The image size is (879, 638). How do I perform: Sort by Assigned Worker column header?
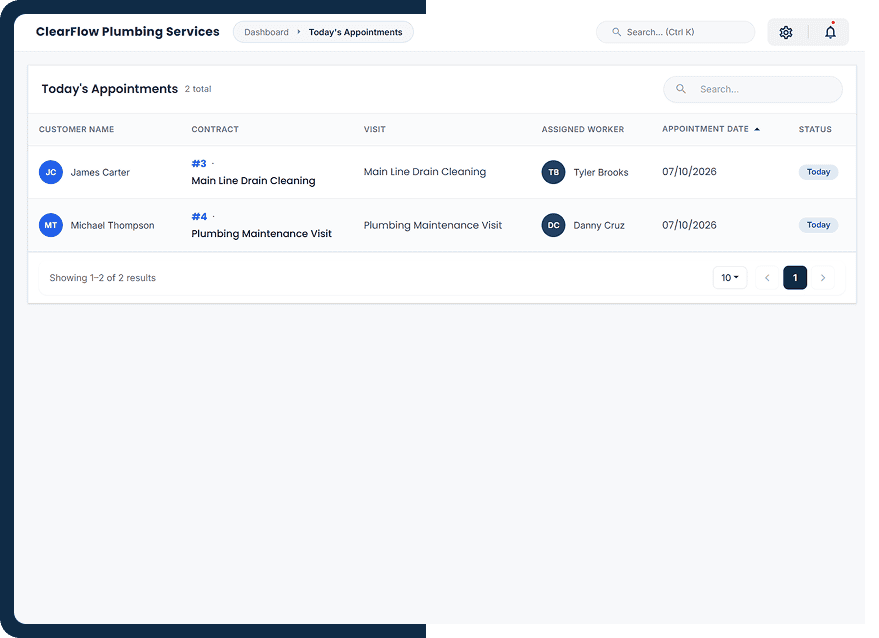pyautogui.click(x=582, y=130)
